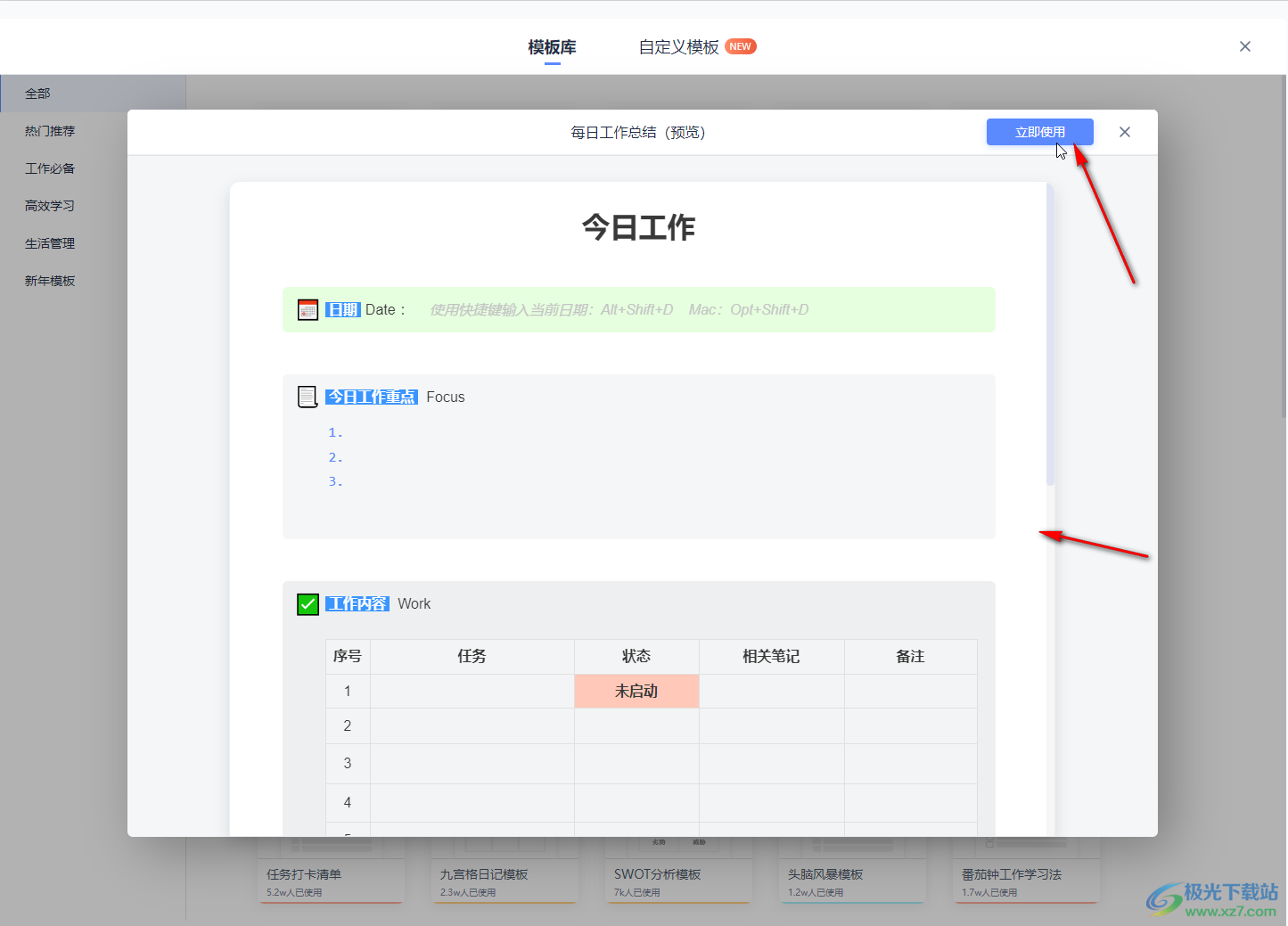This screenshot has height=926, width=1288.
Task: Click the 状态 column header
Action: point(636,656)
